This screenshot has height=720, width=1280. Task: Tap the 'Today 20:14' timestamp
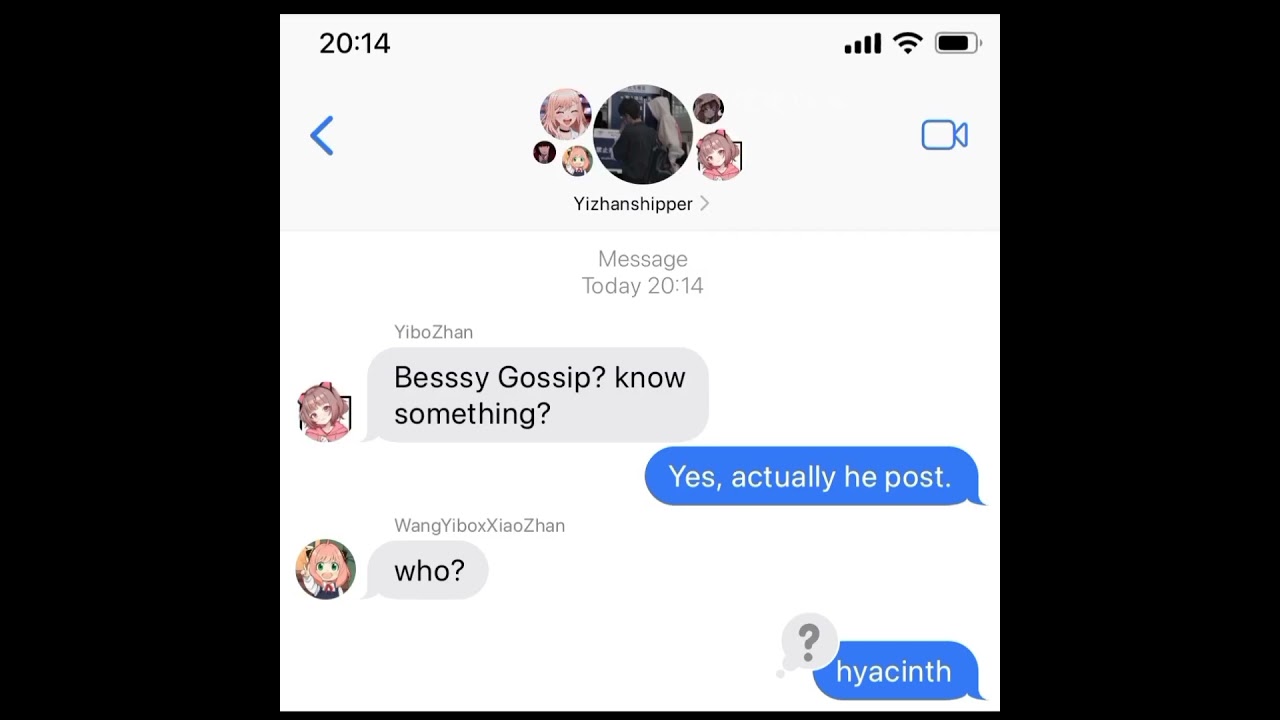pyautogui.click(x=642, y=286)
